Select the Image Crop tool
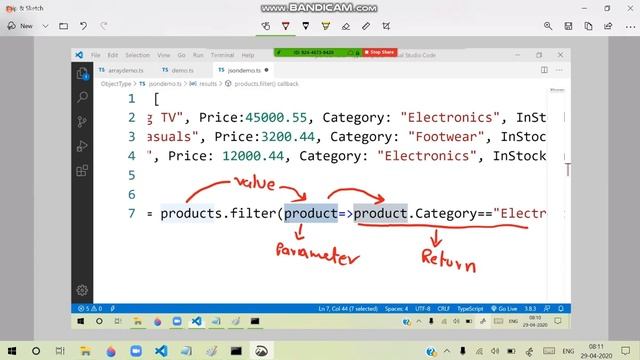Image resolution: width=640 pixels, height=360 pixels. [x=386, y=26]
